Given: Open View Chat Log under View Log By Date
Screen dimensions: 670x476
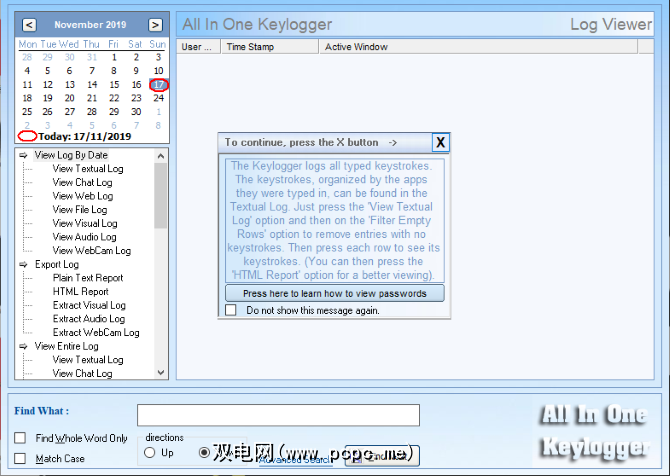Looking at the screenshot, I should click(82, 182).
